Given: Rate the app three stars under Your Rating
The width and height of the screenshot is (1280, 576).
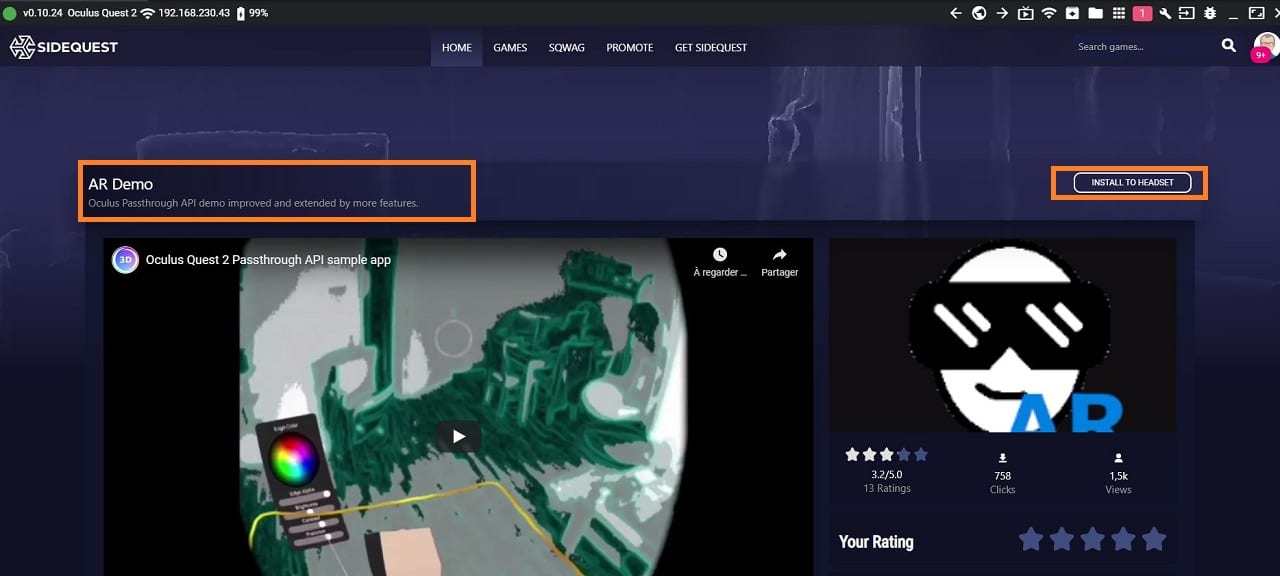Looking at the screenshot, I should [x=1092, y=540].
